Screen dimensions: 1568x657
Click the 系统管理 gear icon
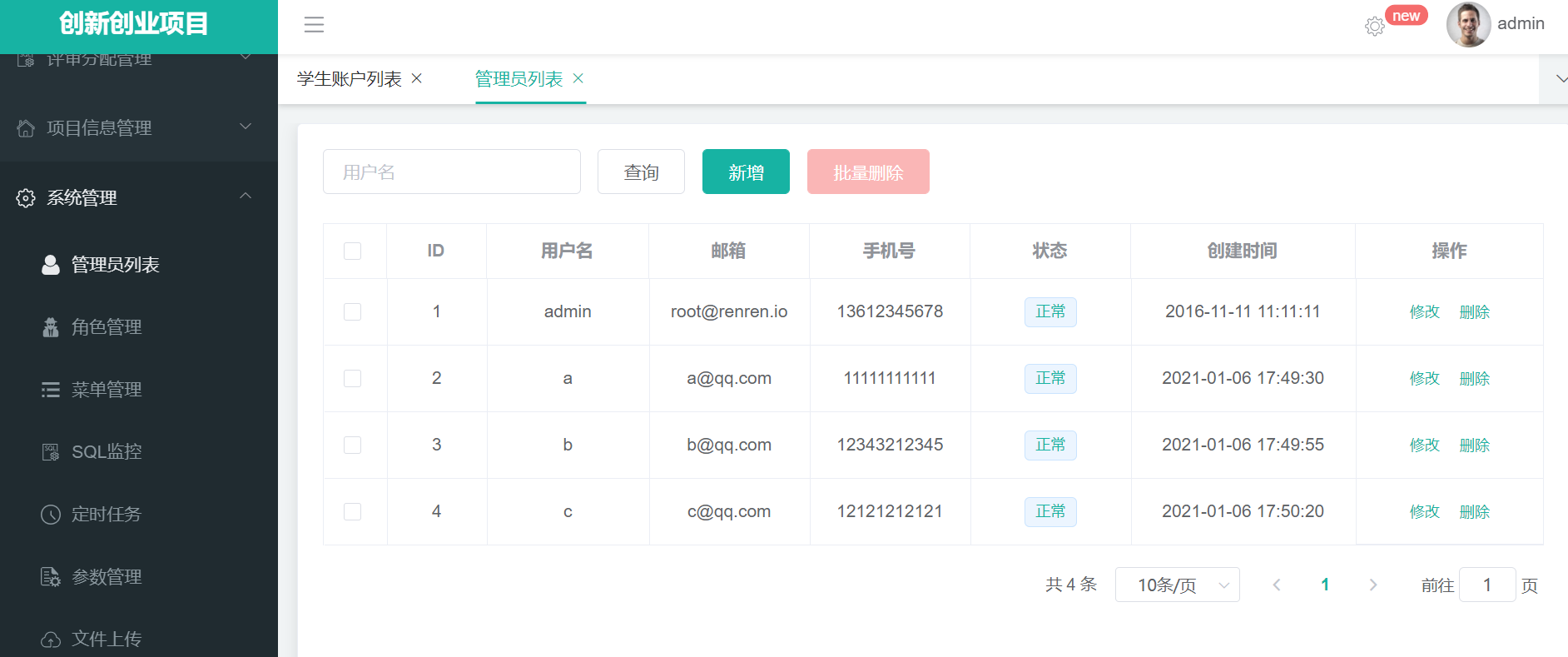click(26, 198)
